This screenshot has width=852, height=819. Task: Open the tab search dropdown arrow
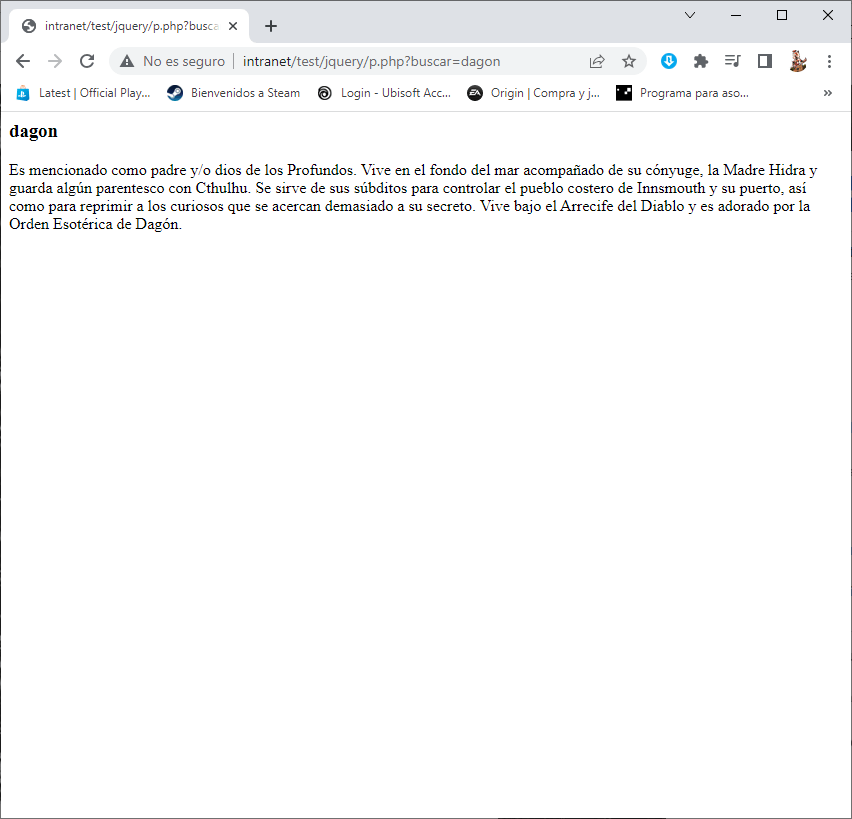(690, 15)
